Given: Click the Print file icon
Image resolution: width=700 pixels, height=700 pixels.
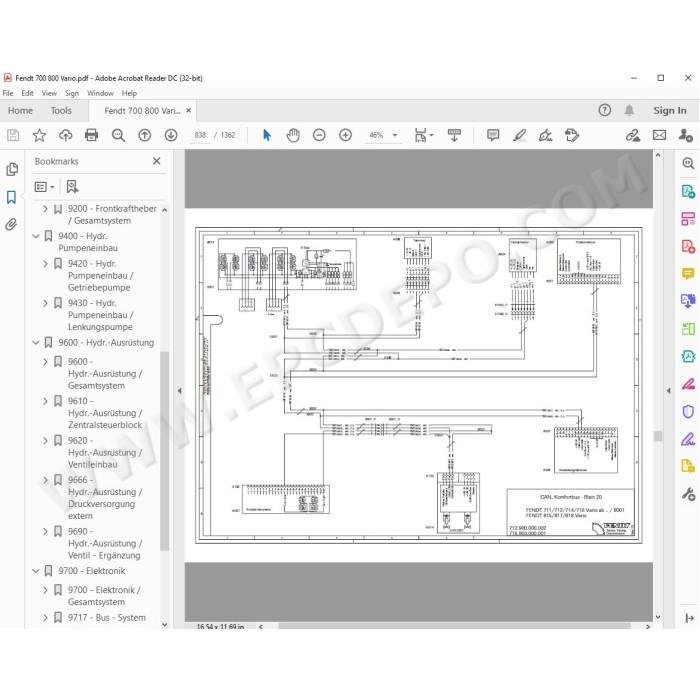Looking at the screenshot, I should coord(92,135).
